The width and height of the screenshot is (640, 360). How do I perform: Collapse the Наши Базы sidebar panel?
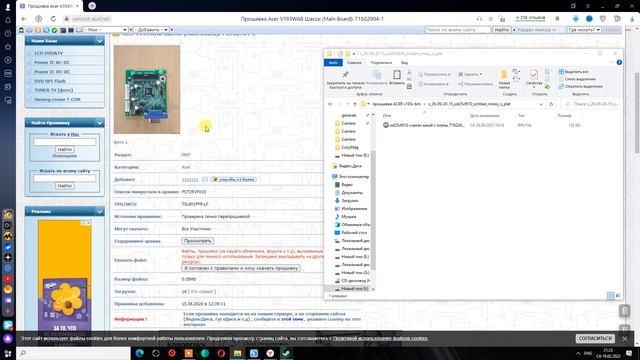click(x=99, y=41)
